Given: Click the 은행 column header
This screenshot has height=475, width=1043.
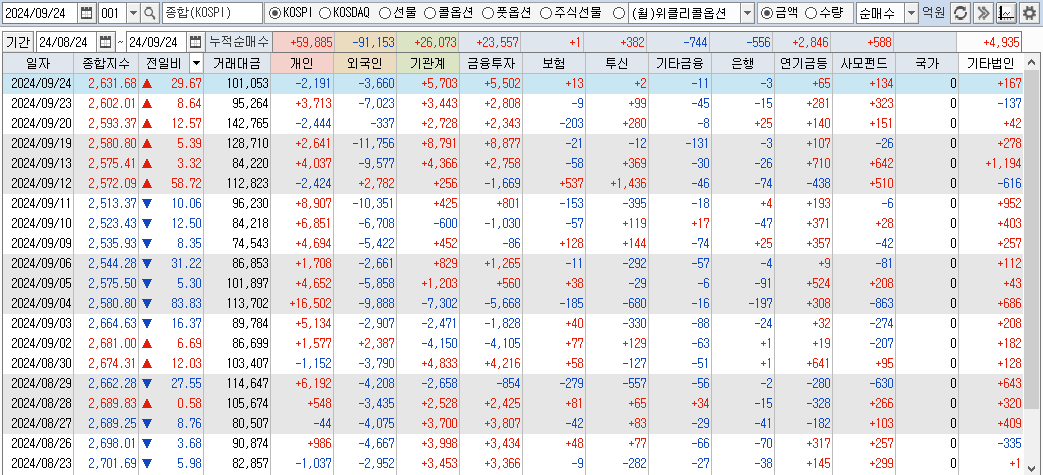Looking at the screenshot, I should tap(742, 64).
